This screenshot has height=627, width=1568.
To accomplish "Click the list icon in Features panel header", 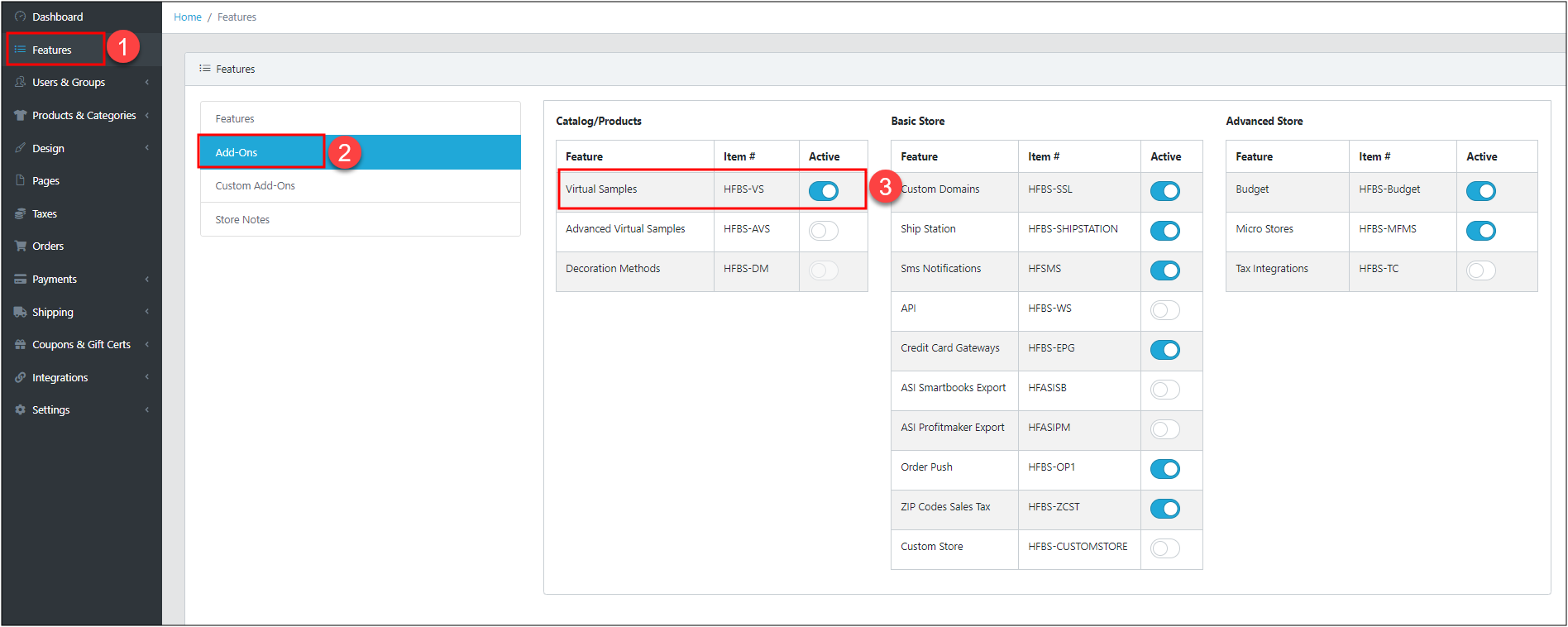I will (x=205, y=69).
